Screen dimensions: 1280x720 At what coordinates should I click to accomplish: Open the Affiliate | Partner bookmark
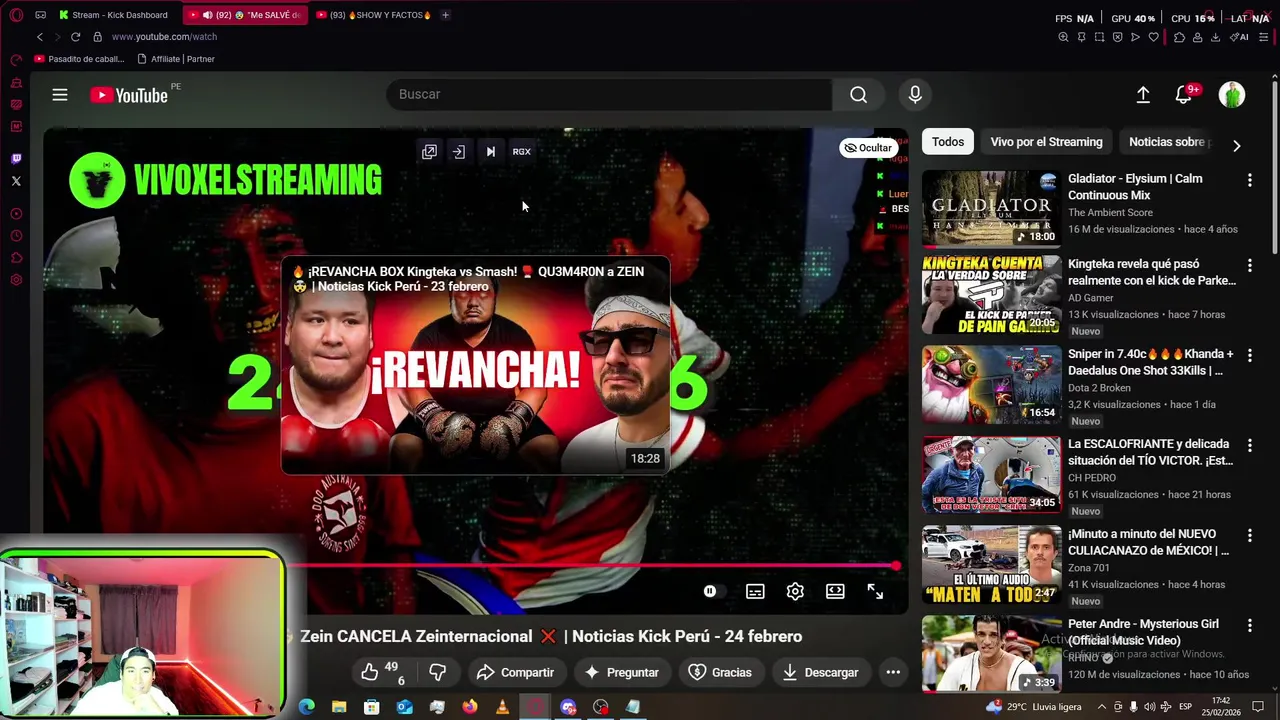176,59
